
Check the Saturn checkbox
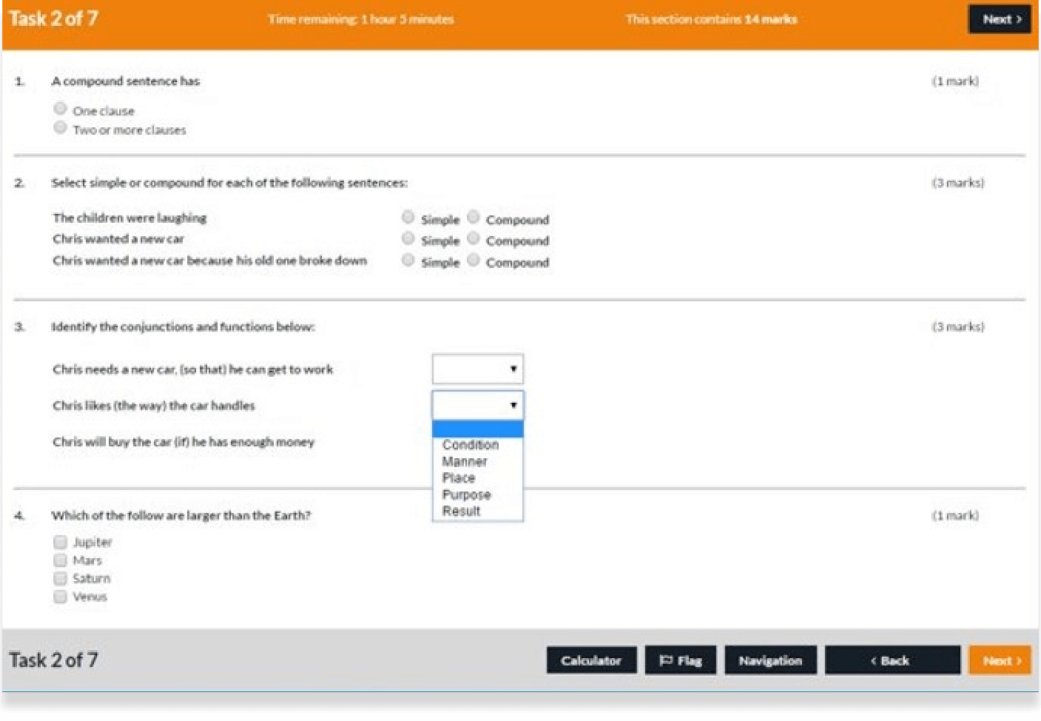[x=60, y=579]
